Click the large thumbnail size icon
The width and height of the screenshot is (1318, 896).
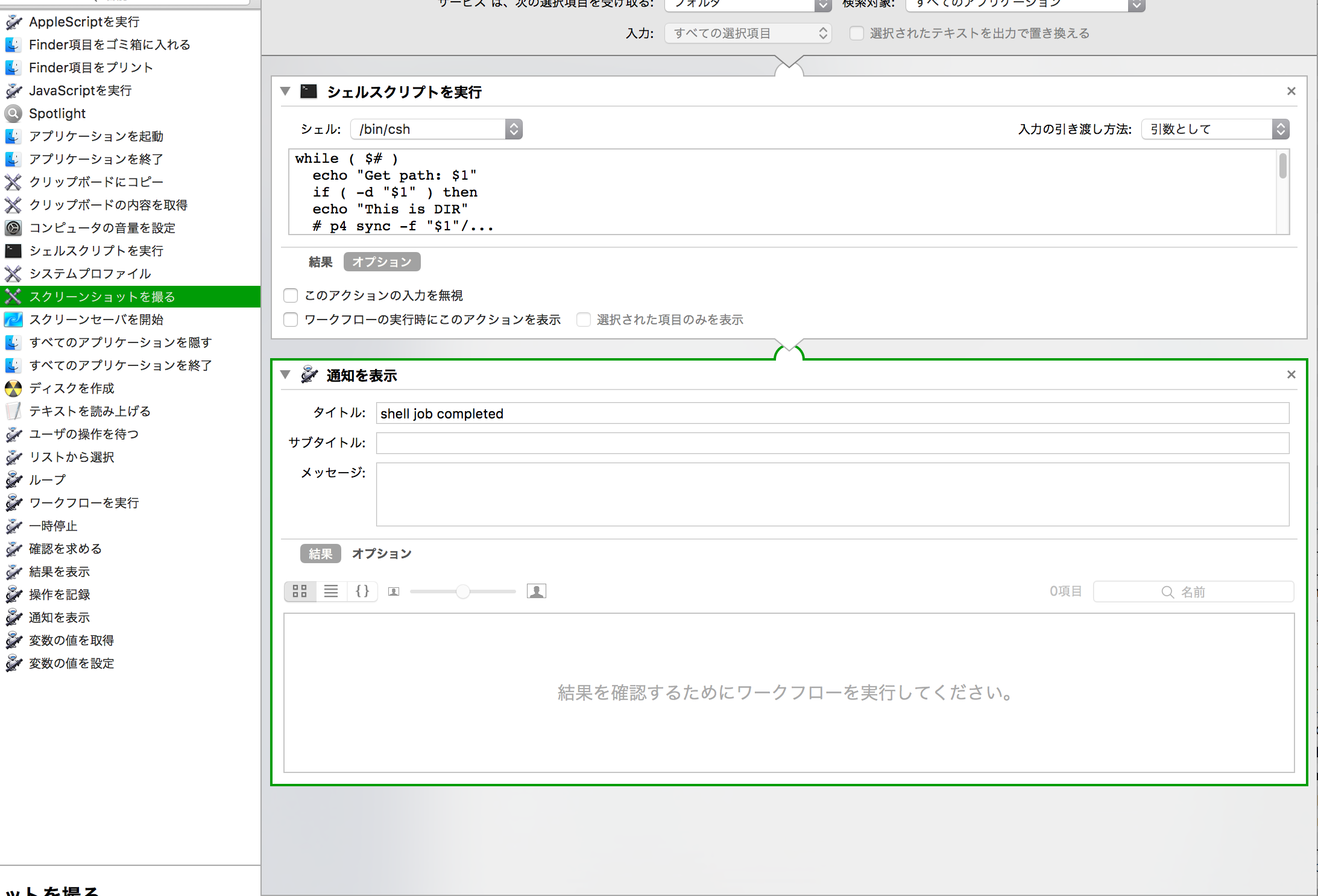click(536, 592)
